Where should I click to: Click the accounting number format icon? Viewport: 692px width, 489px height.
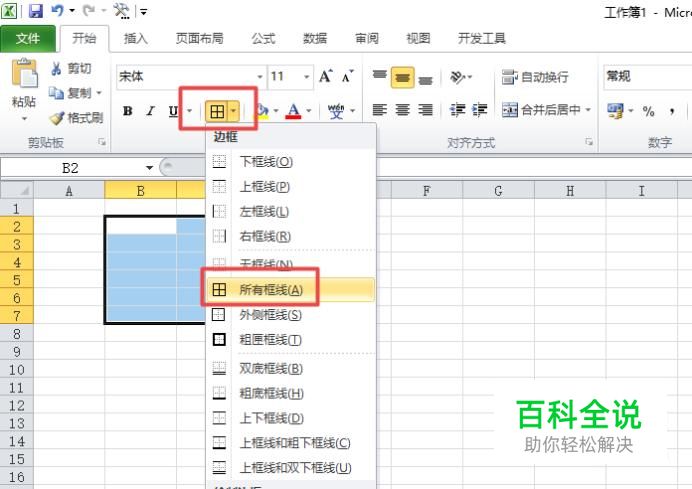pos(615,110)
